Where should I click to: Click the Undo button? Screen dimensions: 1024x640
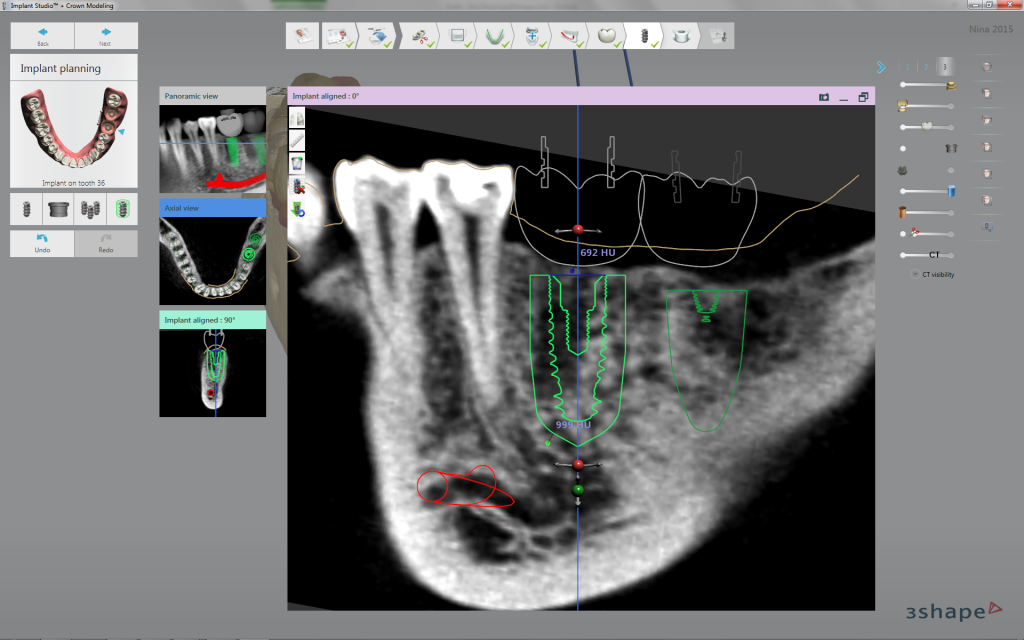tap(41, 243)
